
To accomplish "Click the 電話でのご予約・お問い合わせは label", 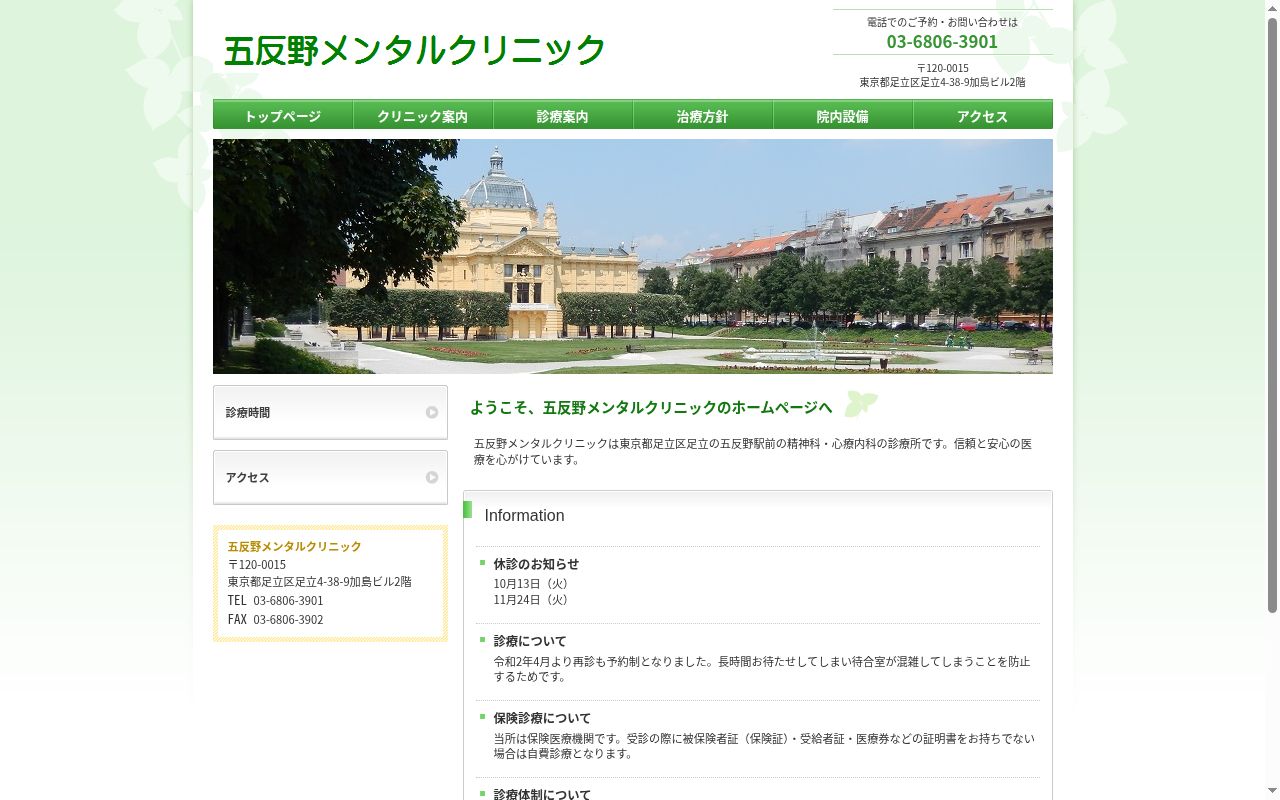I will click(x=942, y=22).
